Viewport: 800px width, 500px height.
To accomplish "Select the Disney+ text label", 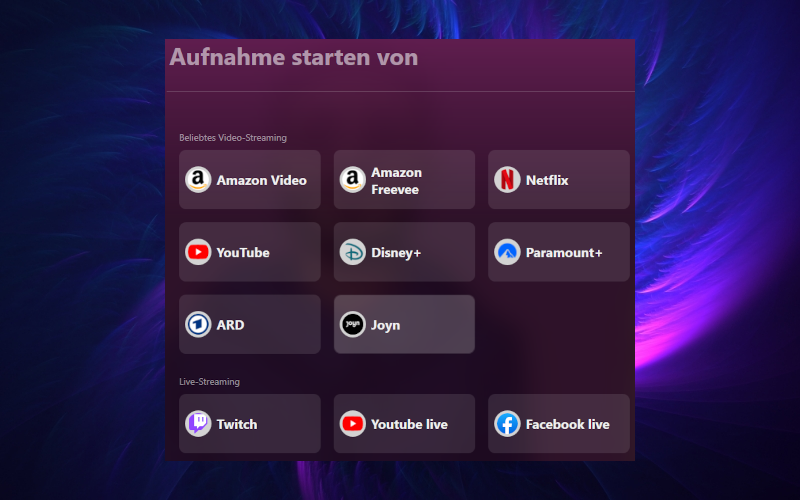I will click(x=396, y=253).
